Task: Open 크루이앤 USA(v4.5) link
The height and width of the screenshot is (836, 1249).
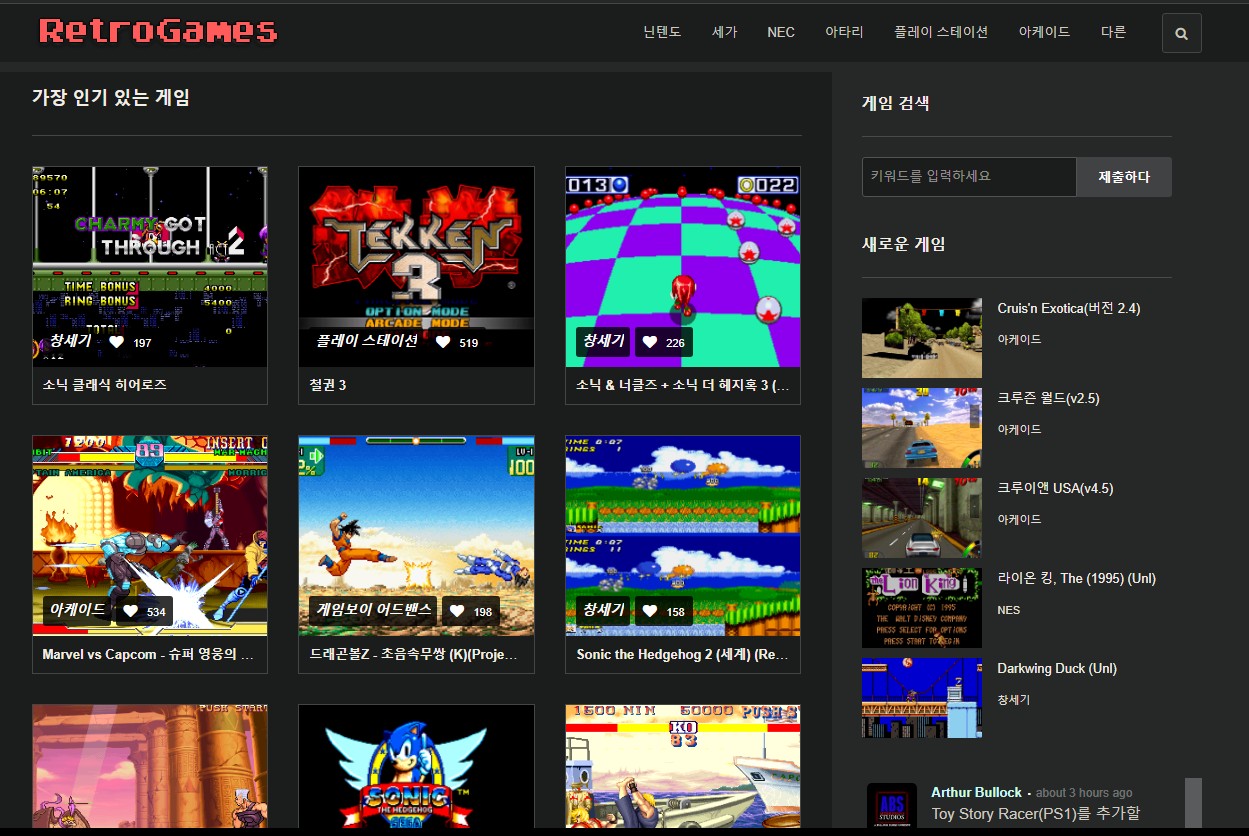Action: coord(1055,488)
